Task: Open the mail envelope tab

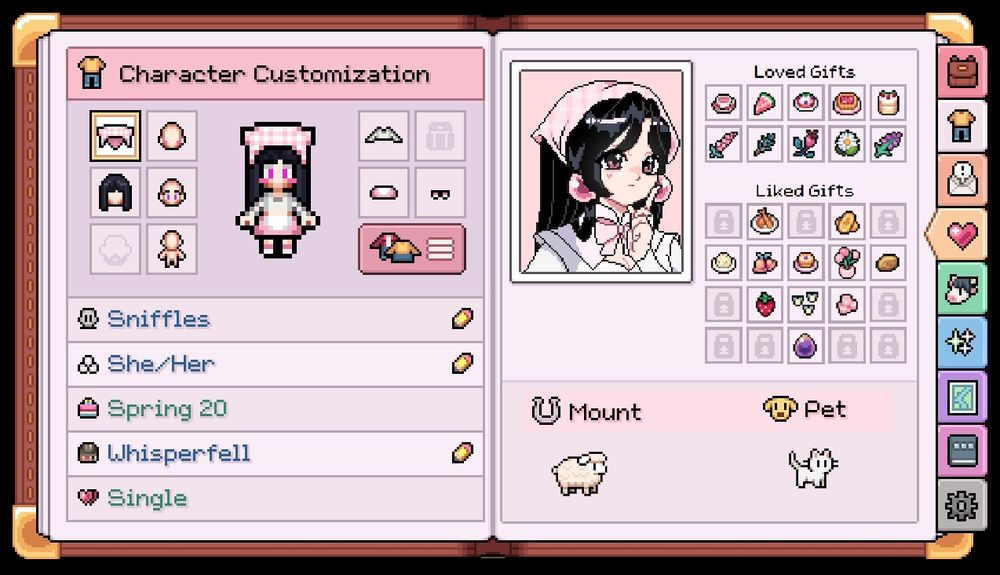Action: click(962, 180)
